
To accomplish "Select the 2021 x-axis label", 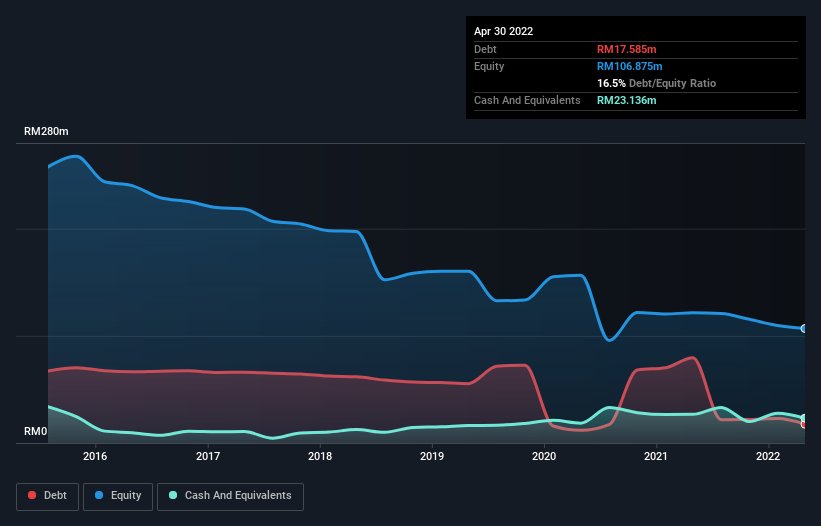I will click(x=656, y=456).
